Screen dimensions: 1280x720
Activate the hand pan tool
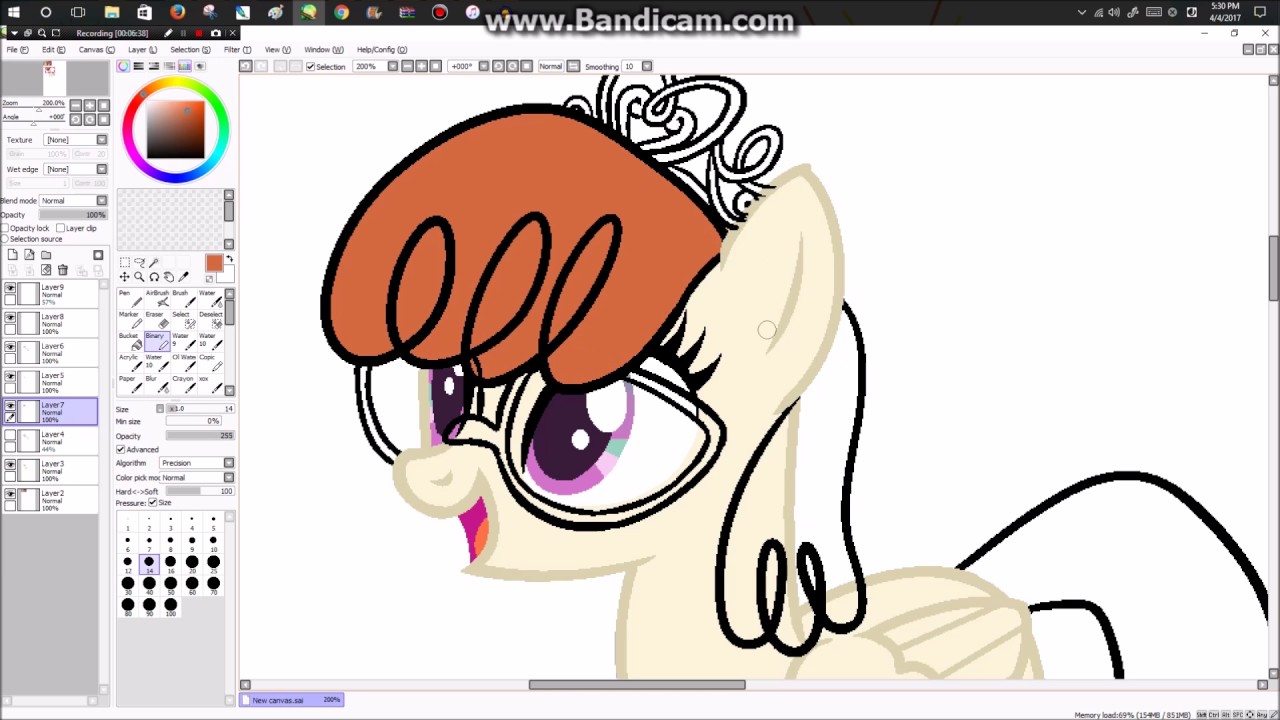click(168, 277)
